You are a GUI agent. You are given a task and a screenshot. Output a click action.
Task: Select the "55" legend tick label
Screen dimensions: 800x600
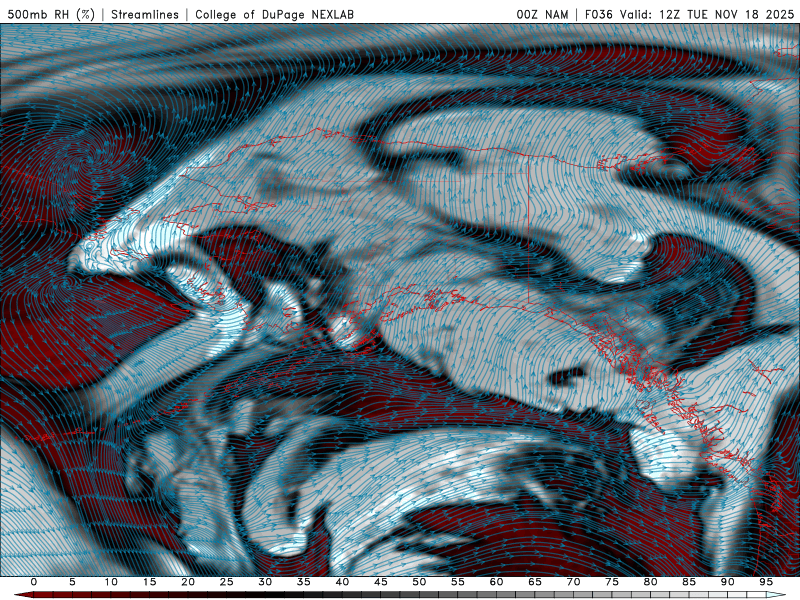tap(458, 582)
